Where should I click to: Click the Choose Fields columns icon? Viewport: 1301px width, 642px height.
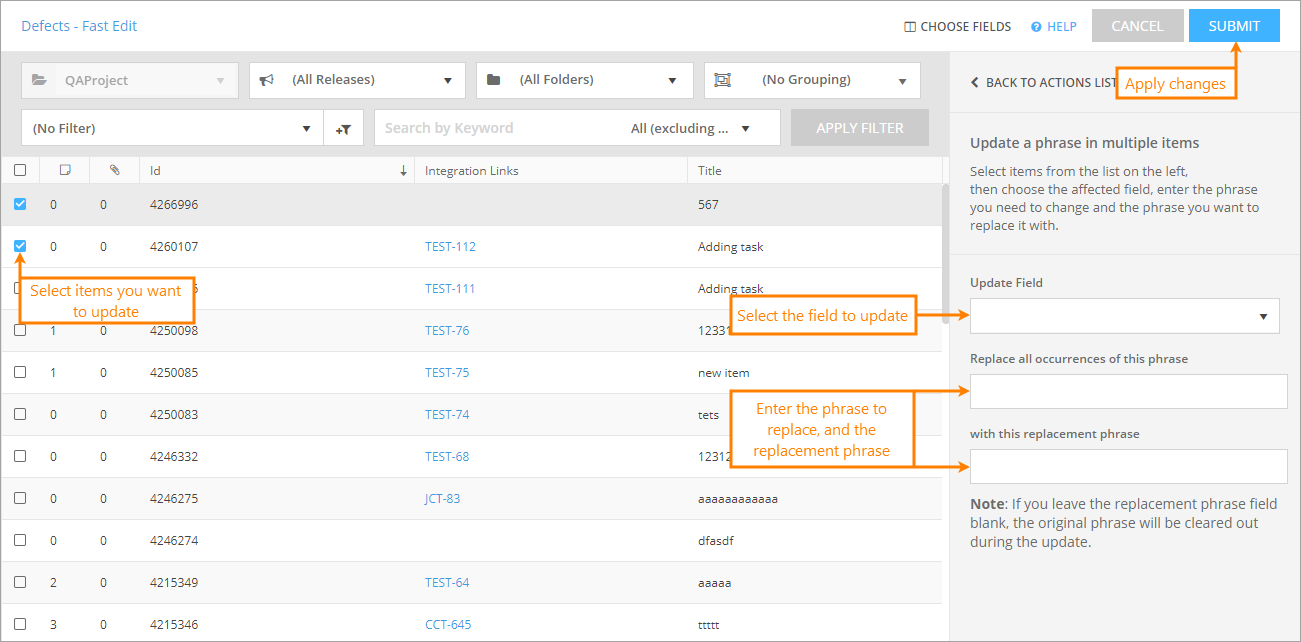pos(910,27)
